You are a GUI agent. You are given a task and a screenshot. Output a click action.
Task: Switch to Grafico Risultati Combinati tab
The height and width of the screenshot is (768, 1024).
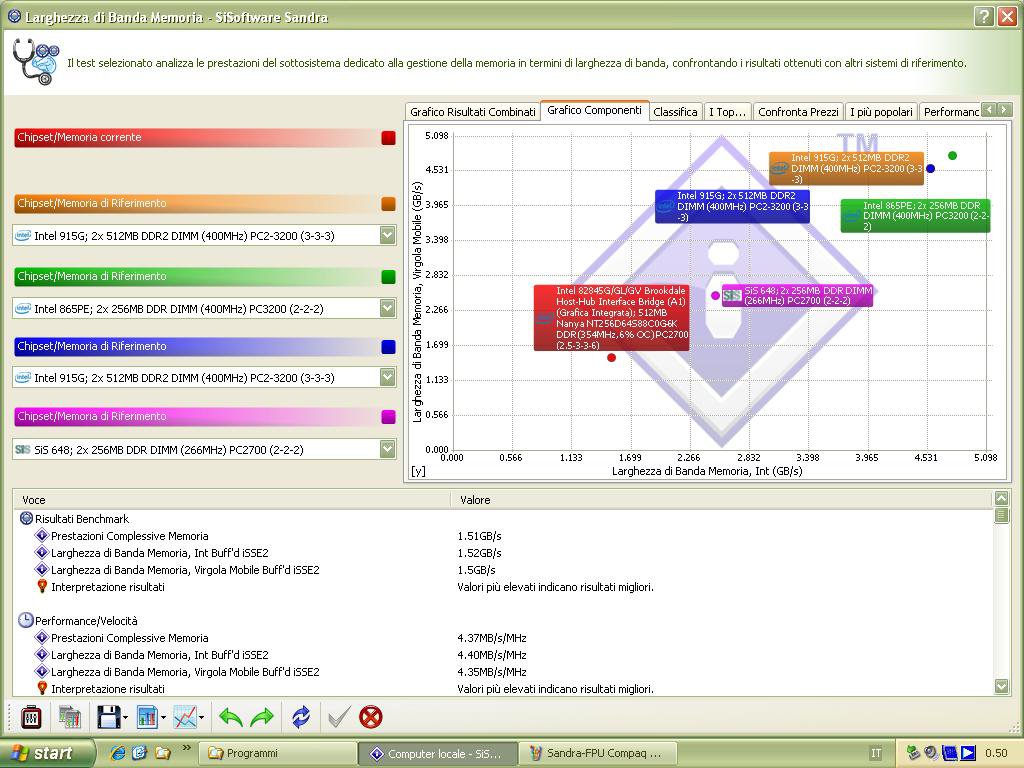(472, 112)
